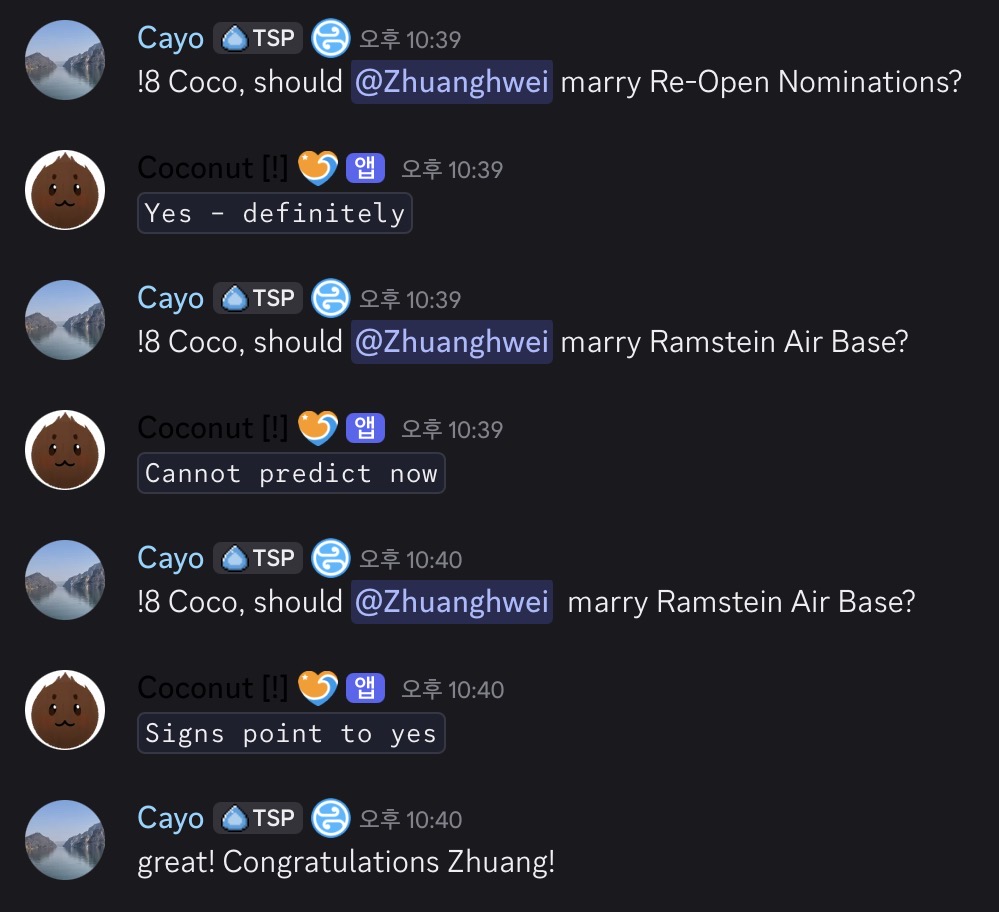Click the Cayo username at 10:39 about Re-Open Nominations
This screenshot has width=999, height=912.
point(171,38)
